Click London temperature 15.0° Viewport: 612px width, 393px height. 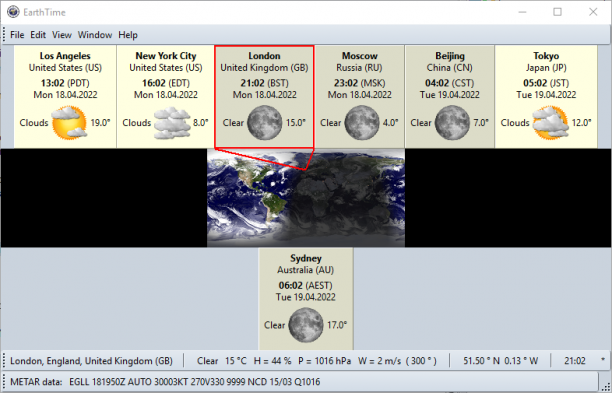pyautogui.click(x=295, y=123)
